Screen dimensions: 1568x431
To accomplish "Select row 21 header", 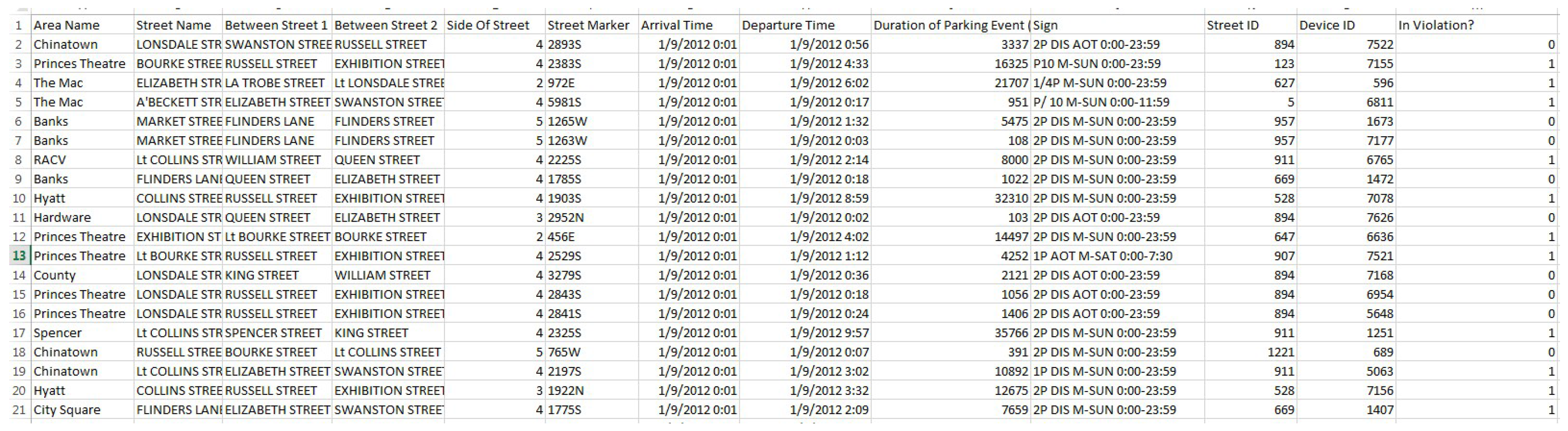I will 19,410.
